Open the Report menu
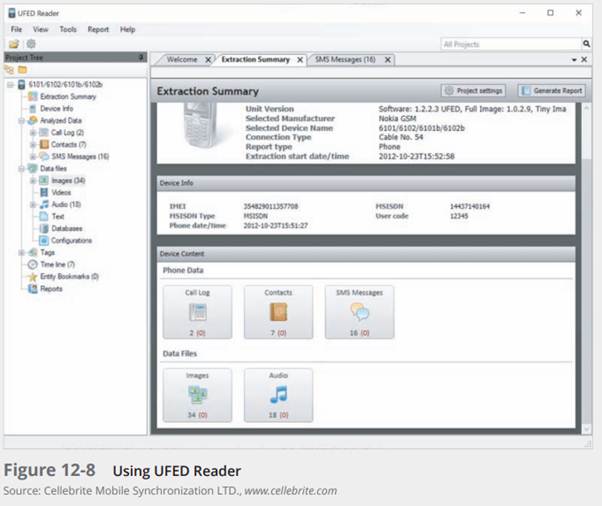This screenshot has width=602, height=506. (98, 29)
